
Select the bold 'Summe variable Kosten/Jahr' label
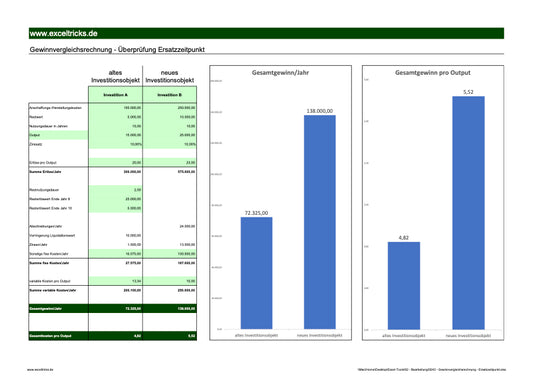coord(53,290)
